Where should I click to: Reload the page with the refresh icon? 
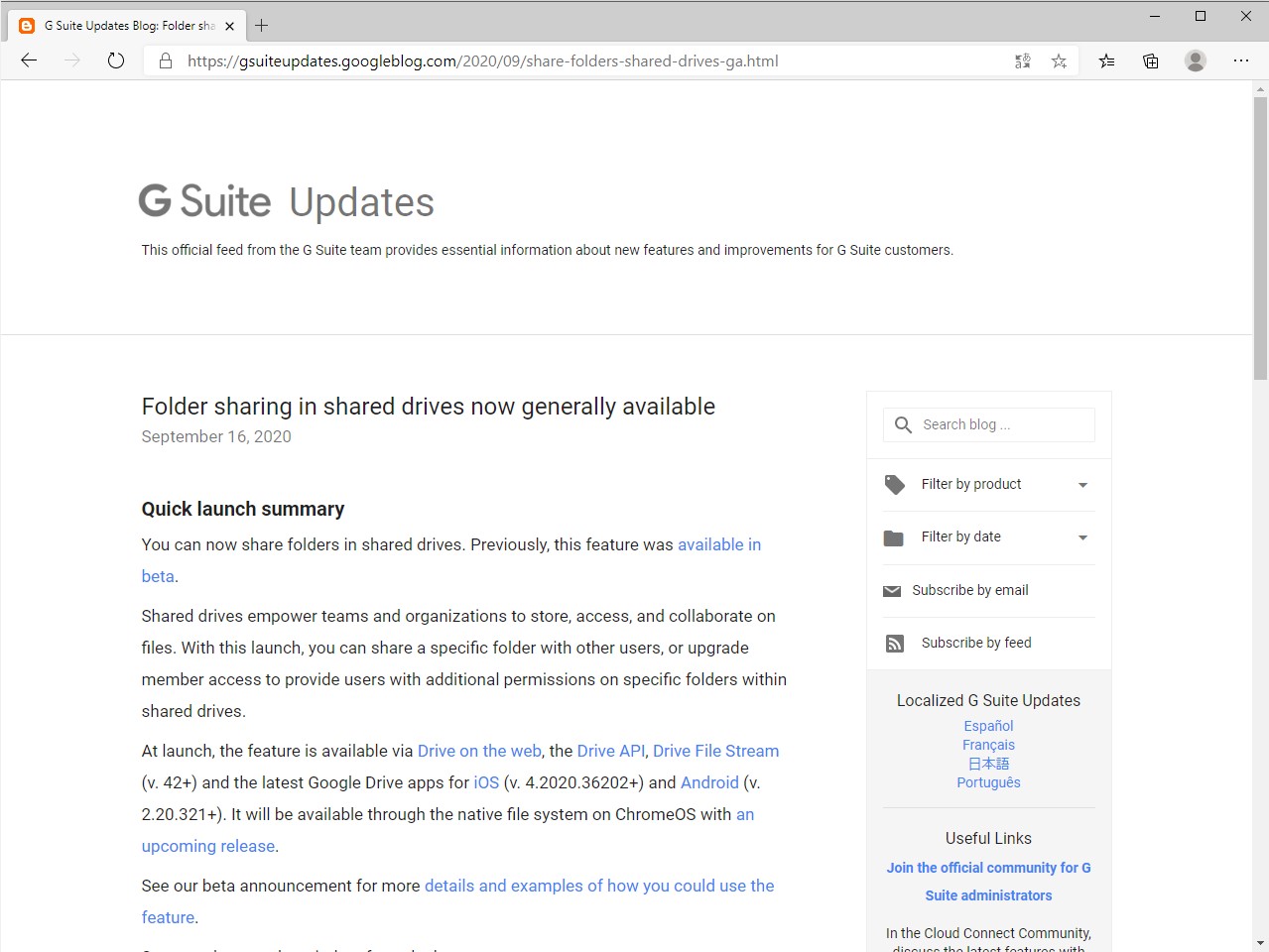click(116, 60)
